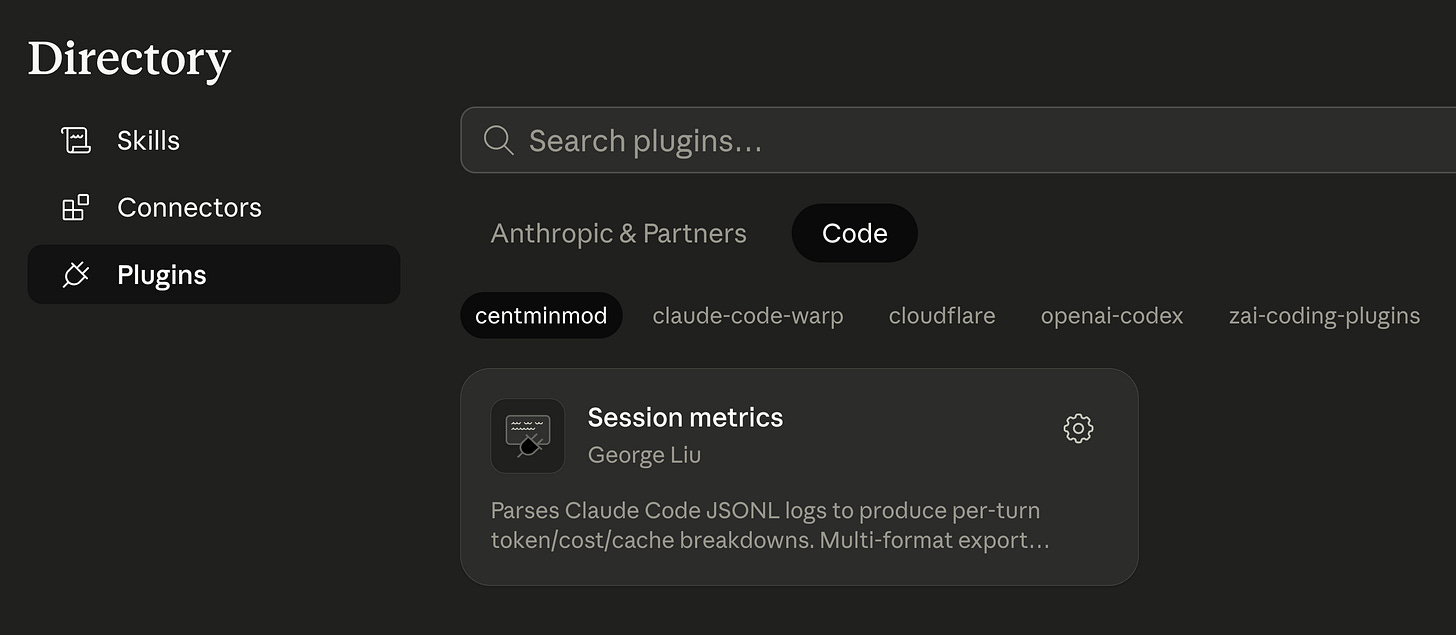Select the openai-codex filter chip
The image size is (1456, 635).
1111,316
